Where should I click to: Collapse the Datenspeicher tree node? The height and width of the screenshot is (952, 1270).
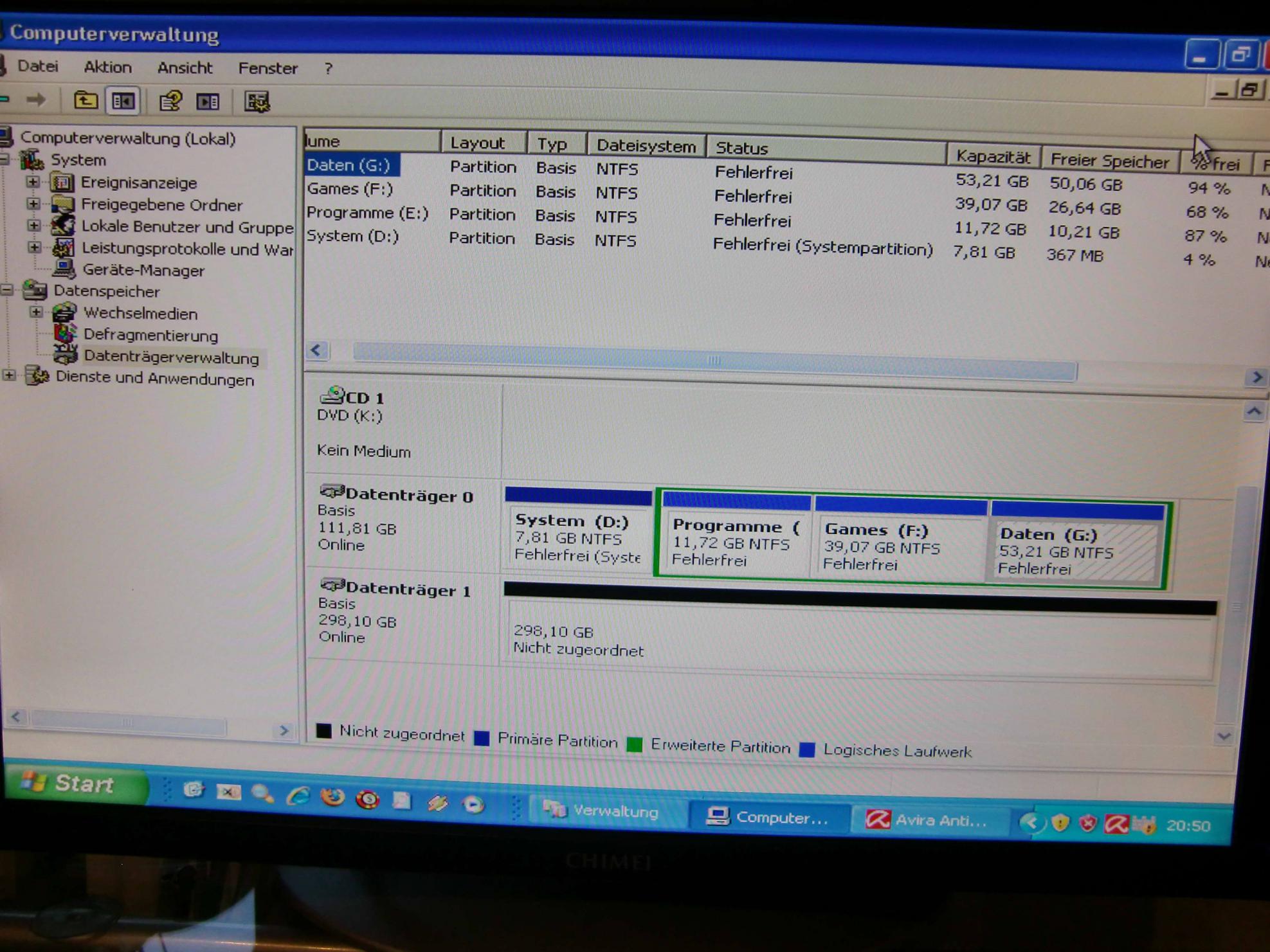(8, 291)
